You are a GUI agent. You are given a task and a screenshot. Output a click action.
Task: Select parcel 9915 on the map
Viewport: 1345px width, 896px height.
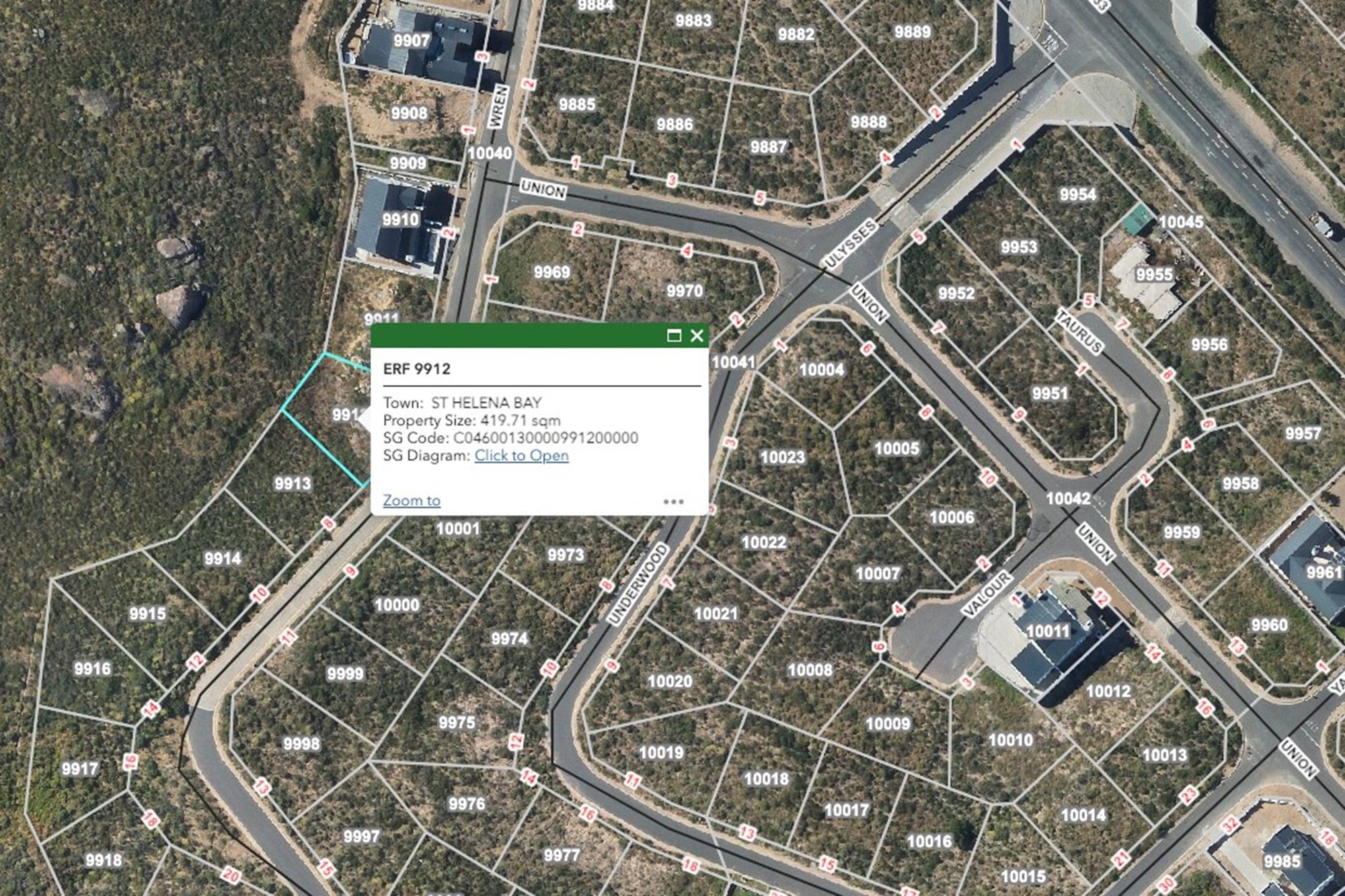pyautogui.click(x=147, y=613)
